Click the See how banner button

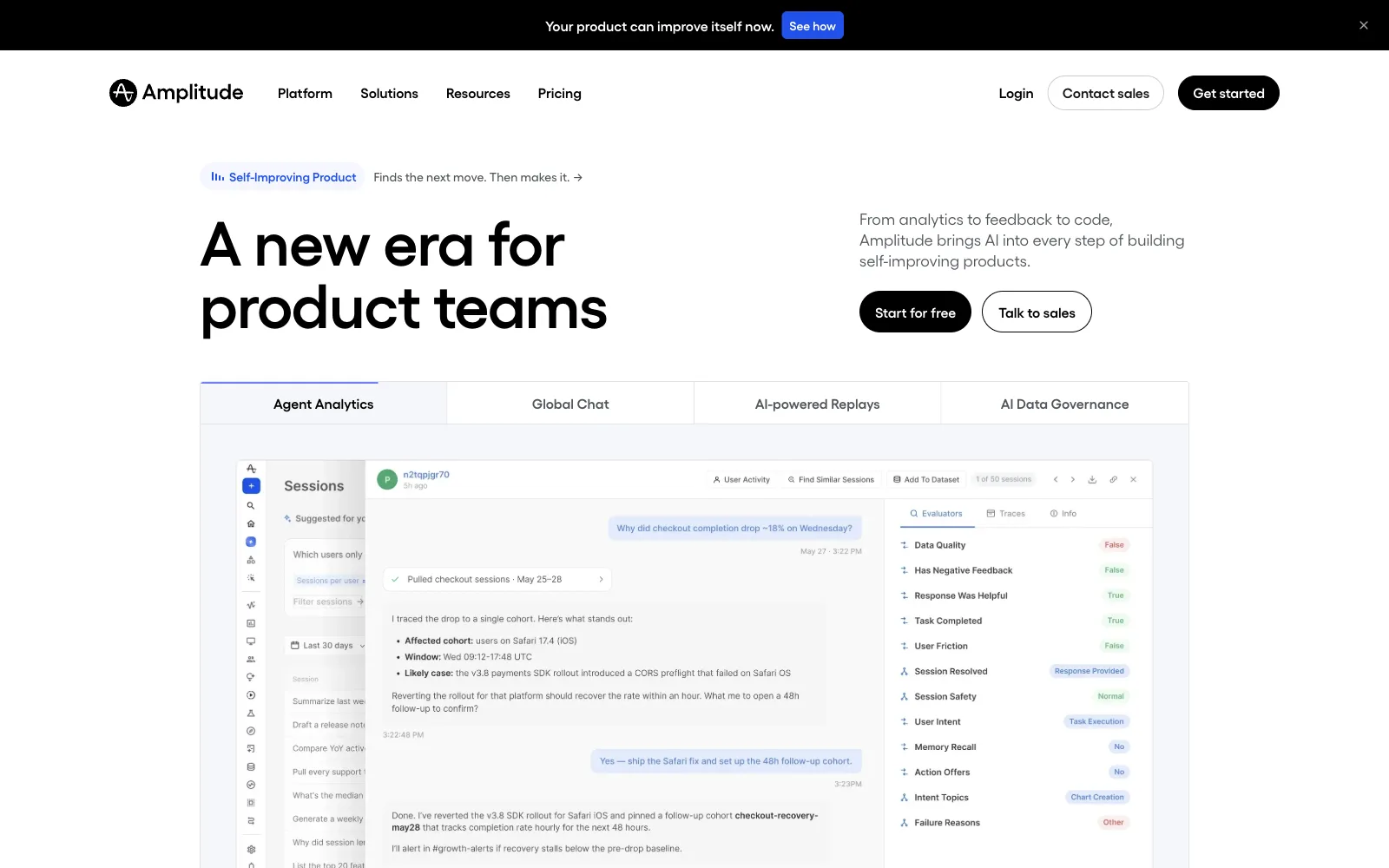[x=813, y=26]
